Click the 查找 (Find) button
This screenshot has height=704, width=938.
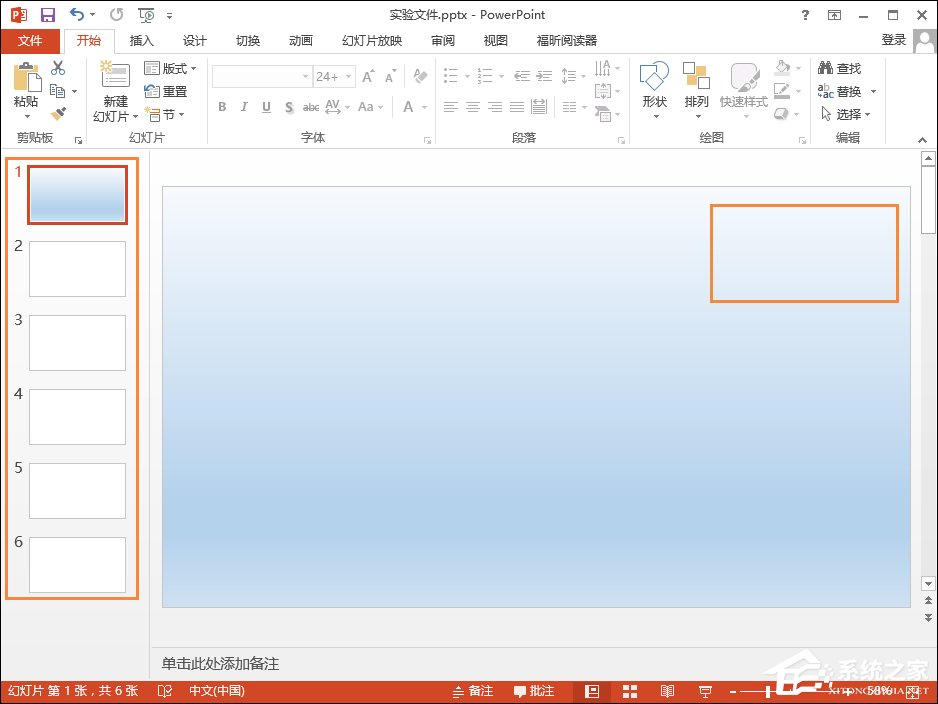coord(846,68)
